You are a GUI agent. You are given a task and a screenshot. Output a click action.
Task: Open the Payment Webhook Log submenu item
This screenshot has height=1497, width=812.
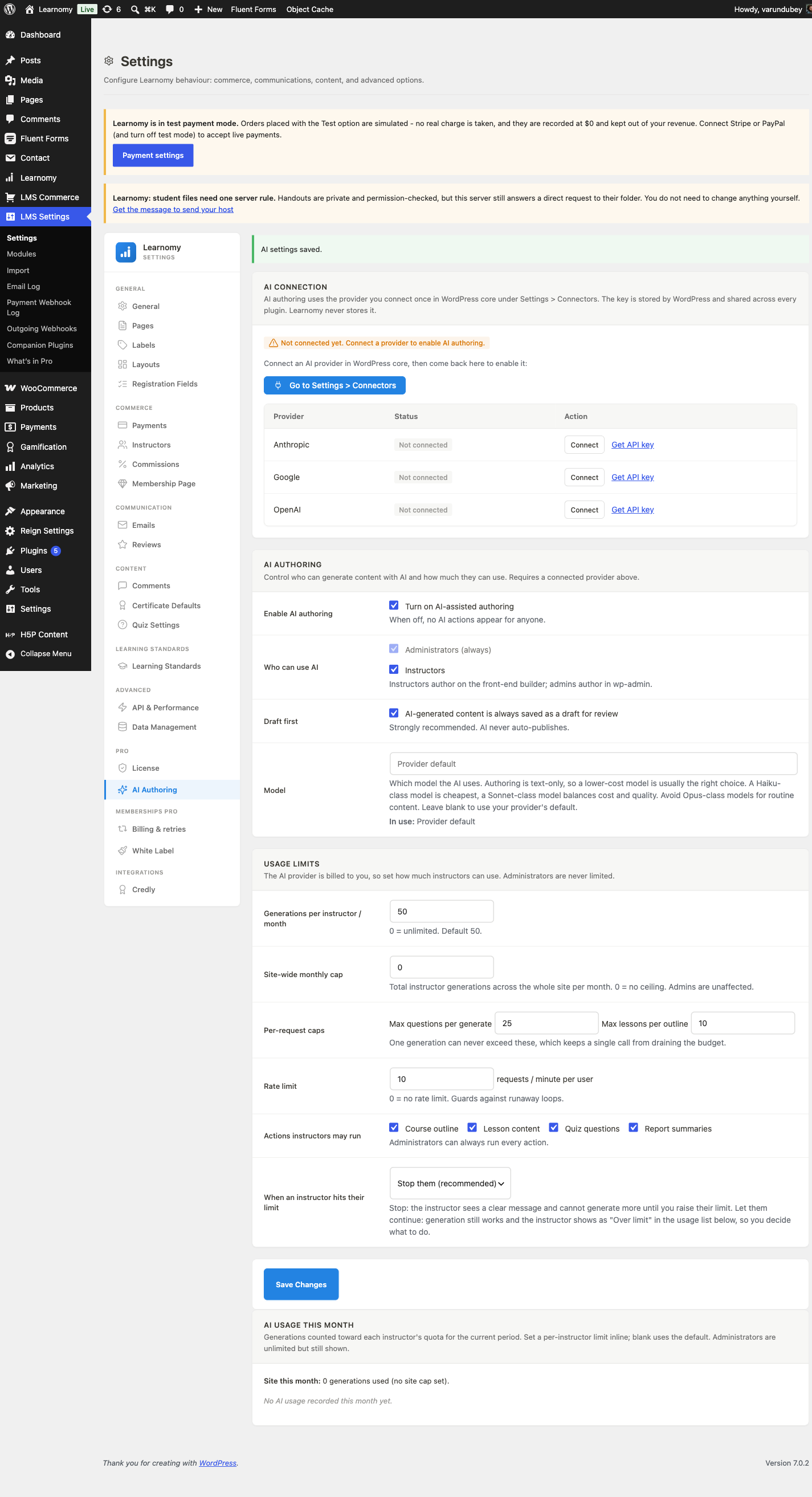click(x=39, y=307)
